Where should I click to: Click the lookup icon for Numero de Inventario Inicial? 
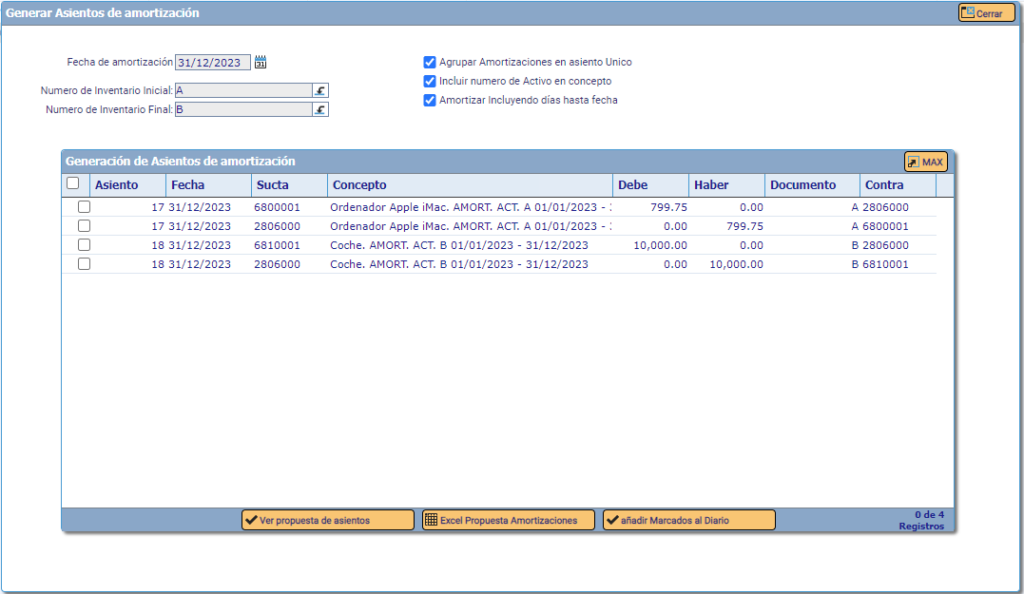pyautogui.click(x=320, y=90)
